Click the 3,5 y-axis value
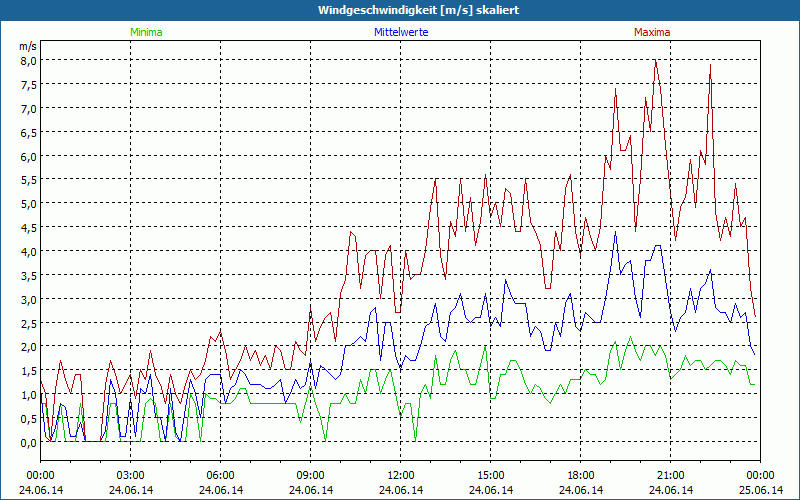The width and height of the screenshot is (800, 500). (29, 276)
